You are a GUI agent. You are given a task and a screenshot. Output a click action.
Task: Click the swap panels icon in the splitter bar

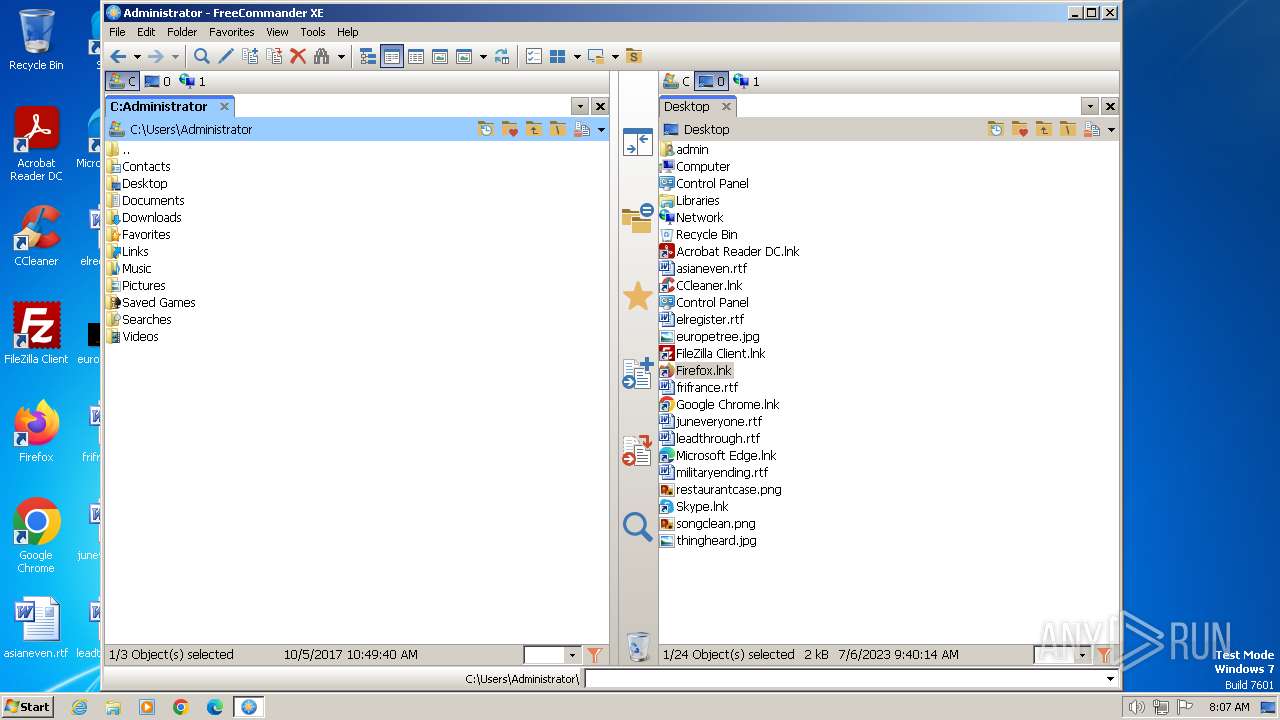(x=637, y=142)
